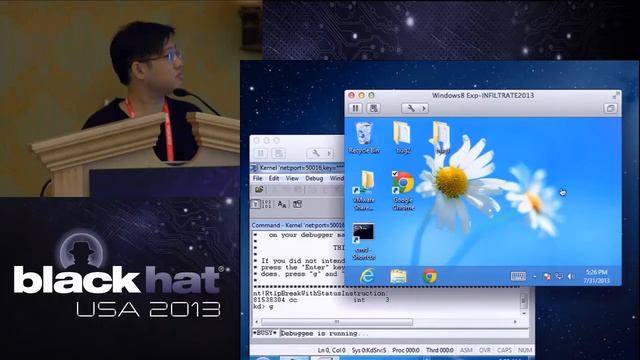Open the WinDbg View menu
640x360 pixels.
(292, 178)
